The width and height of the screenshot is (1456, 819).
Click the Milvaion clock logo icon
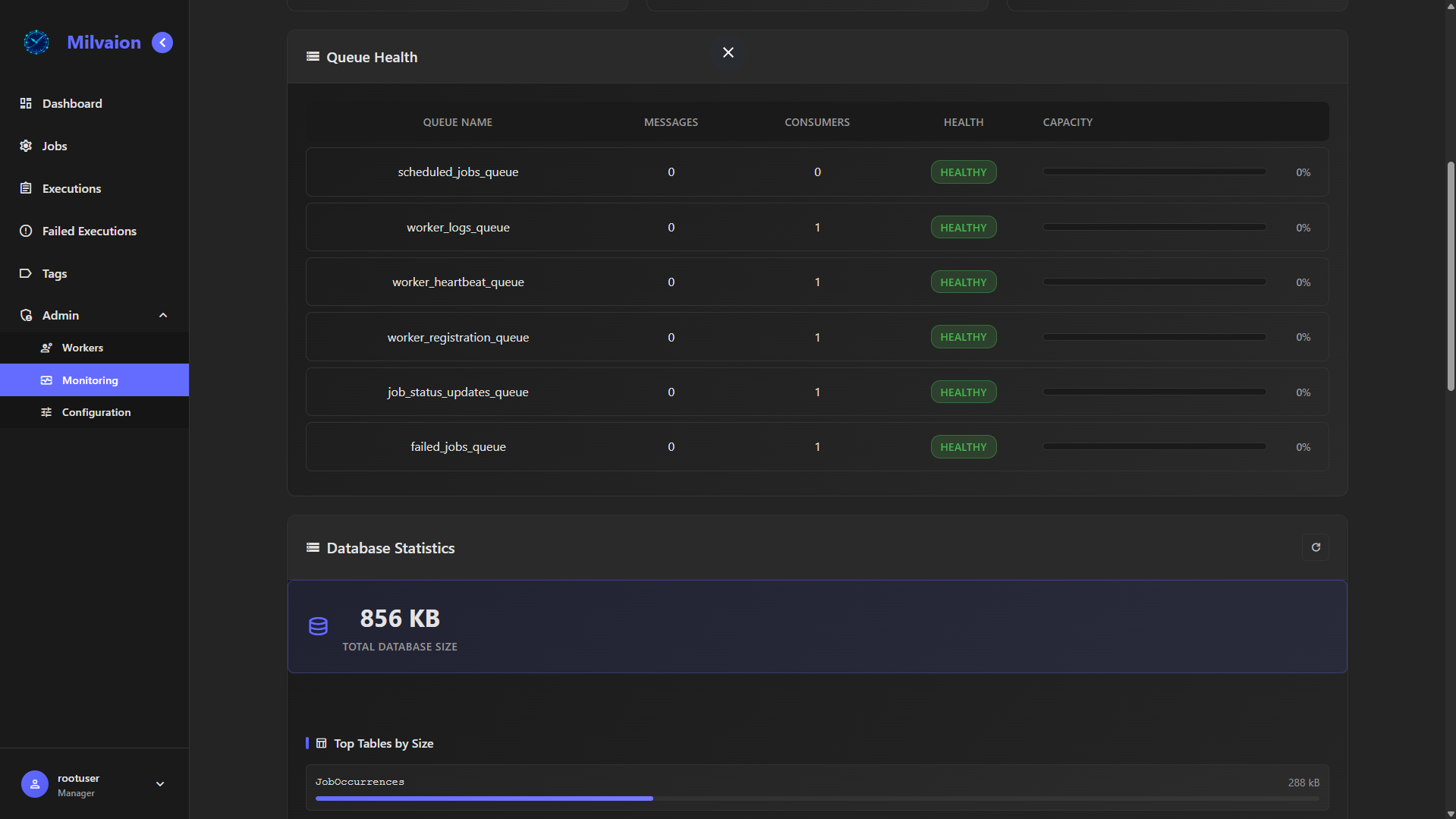pyautogui.click(x=36, y=43)
